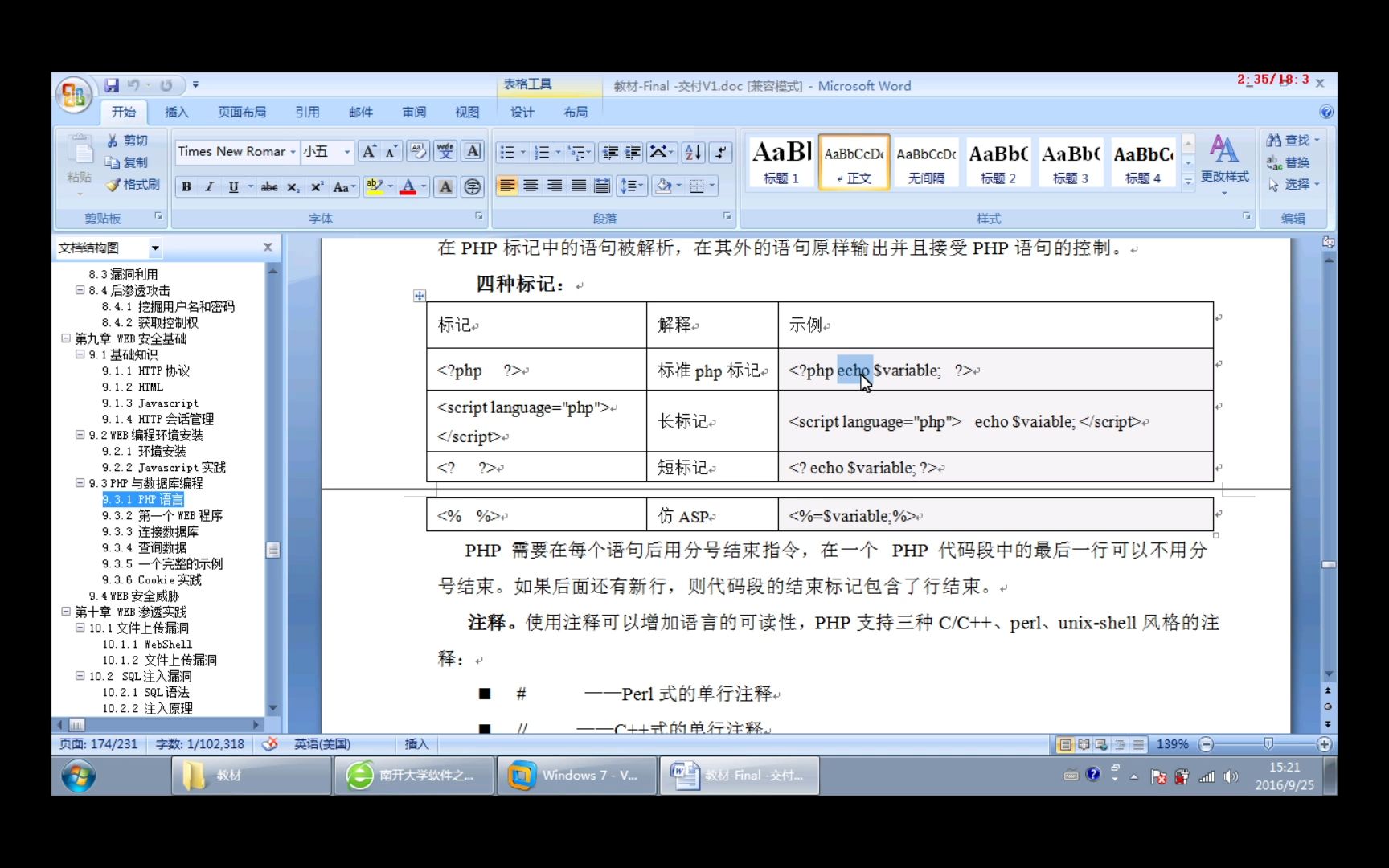1389x868 pixels.
Task: Click the Save icon in Quick Access Toolbar
Action: point(112,84)
